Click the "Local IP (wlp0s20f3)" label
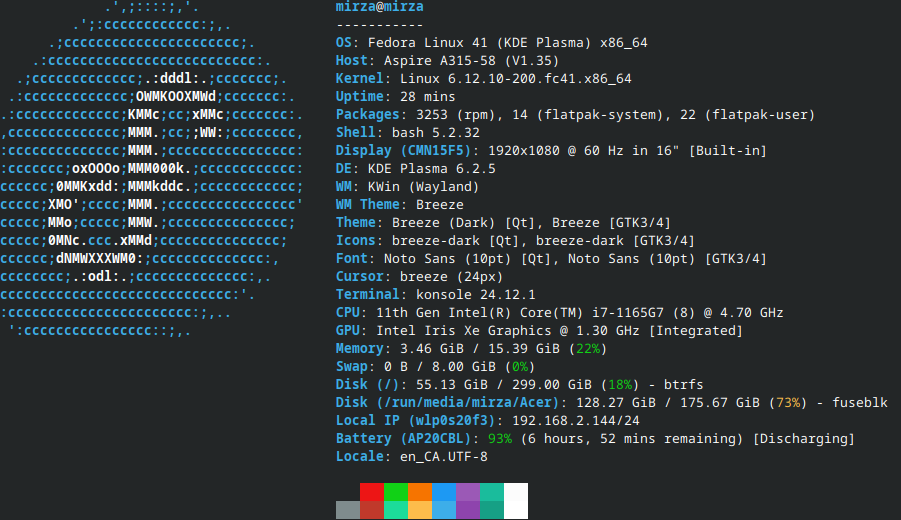 [415, 421]
